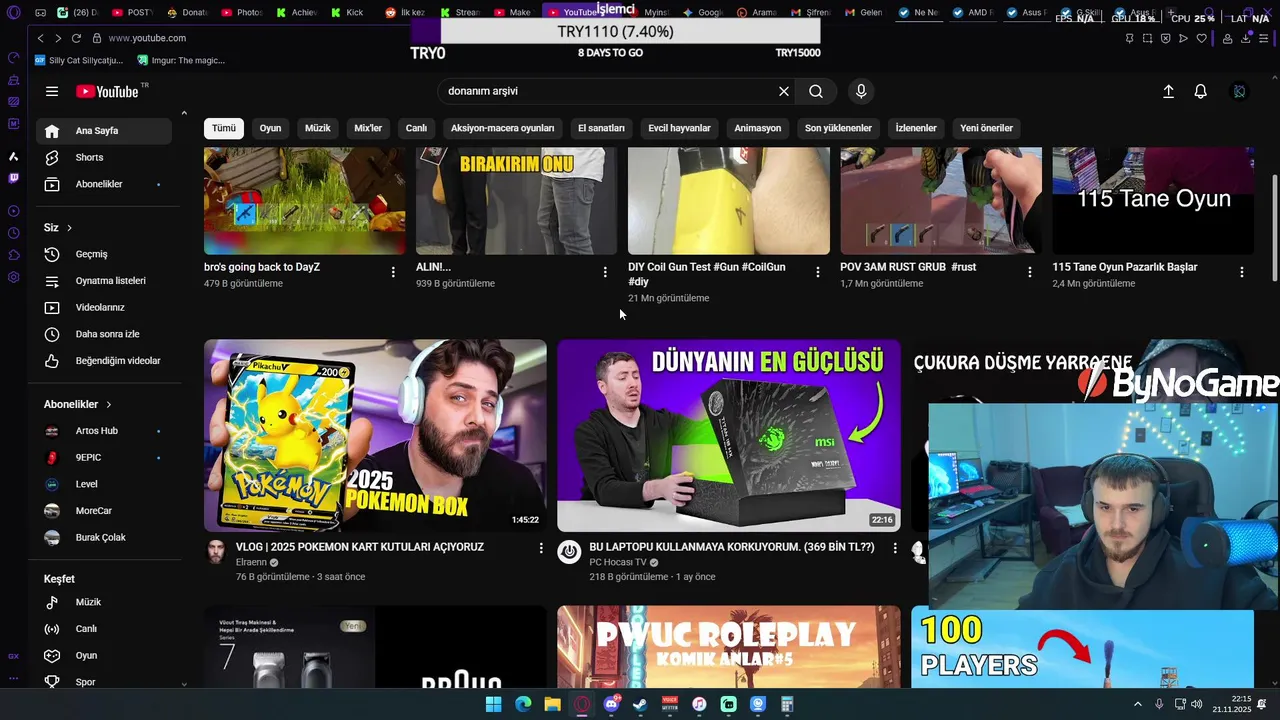Open options for bro's going back to DayZ
Screen dimensions: 1280x720
393,272
